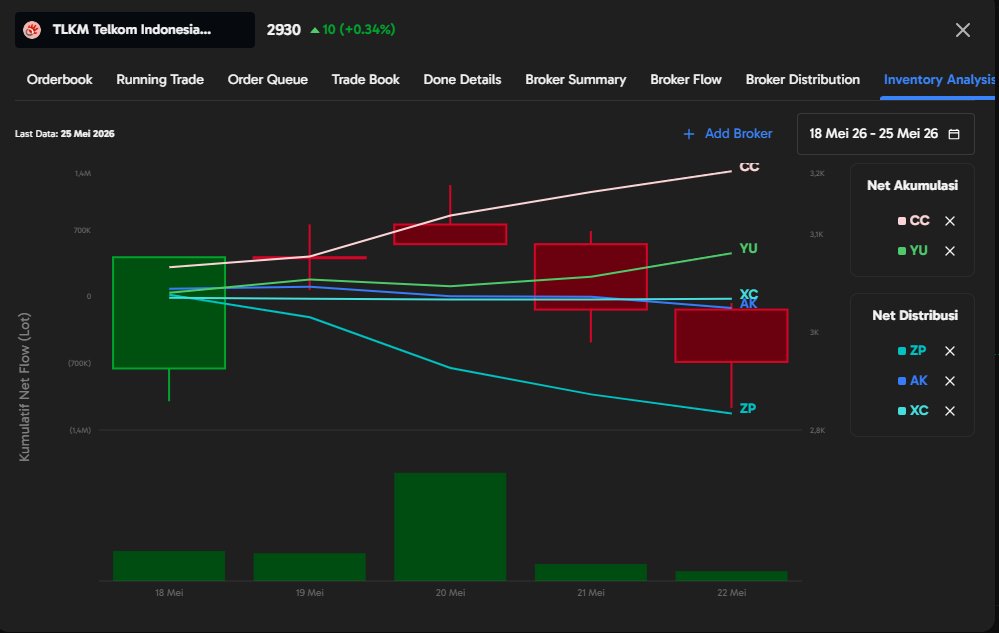Open the Broker Summary tab
Screen dimensions: 999x633
(575, 80)
